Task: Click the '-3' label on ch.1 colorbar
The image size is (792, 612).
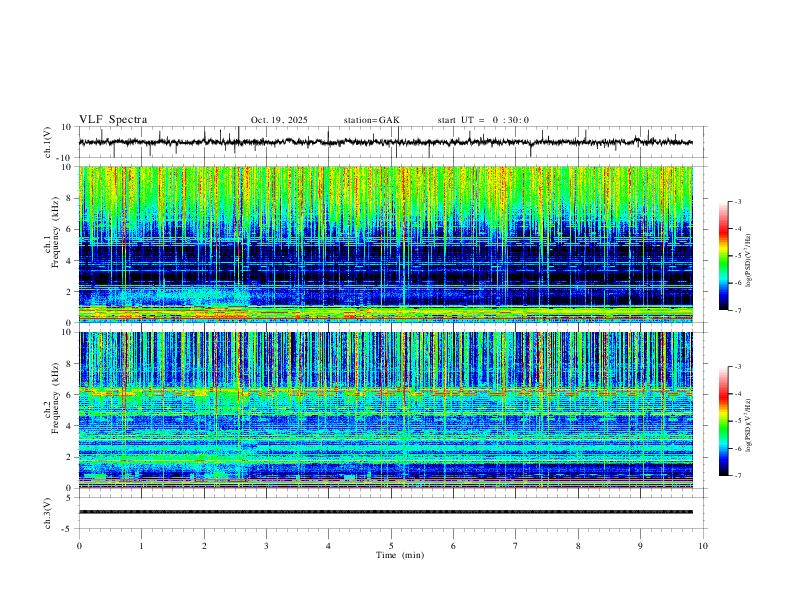Action: click(737, 201)
